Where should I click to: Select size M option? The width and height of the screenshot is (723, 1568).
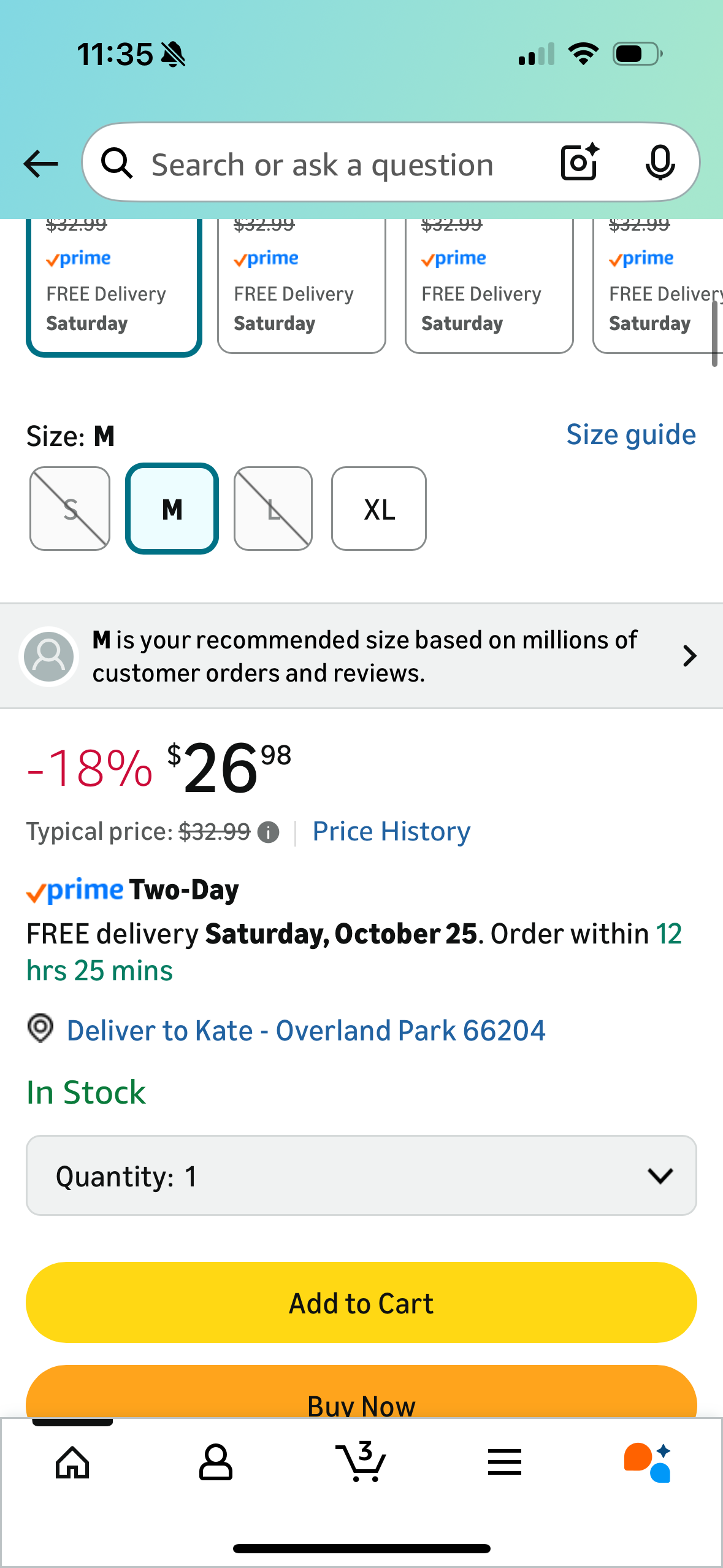click(x=172, y=509)
